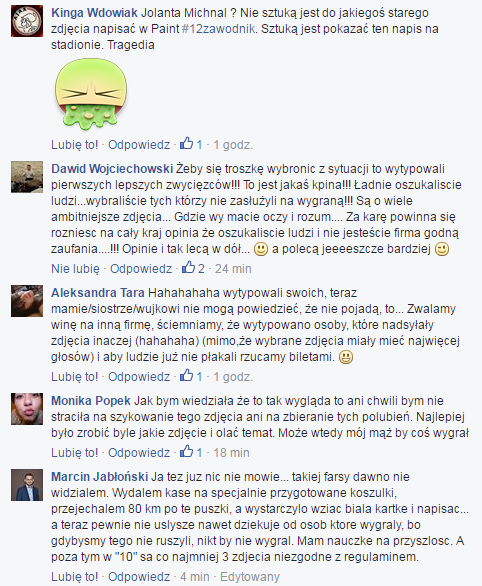The width and height of the screenshot is (482, 586).
Task: Like Kinga Wdowiak's comment via Lubię to!
Action: (75, 145)
